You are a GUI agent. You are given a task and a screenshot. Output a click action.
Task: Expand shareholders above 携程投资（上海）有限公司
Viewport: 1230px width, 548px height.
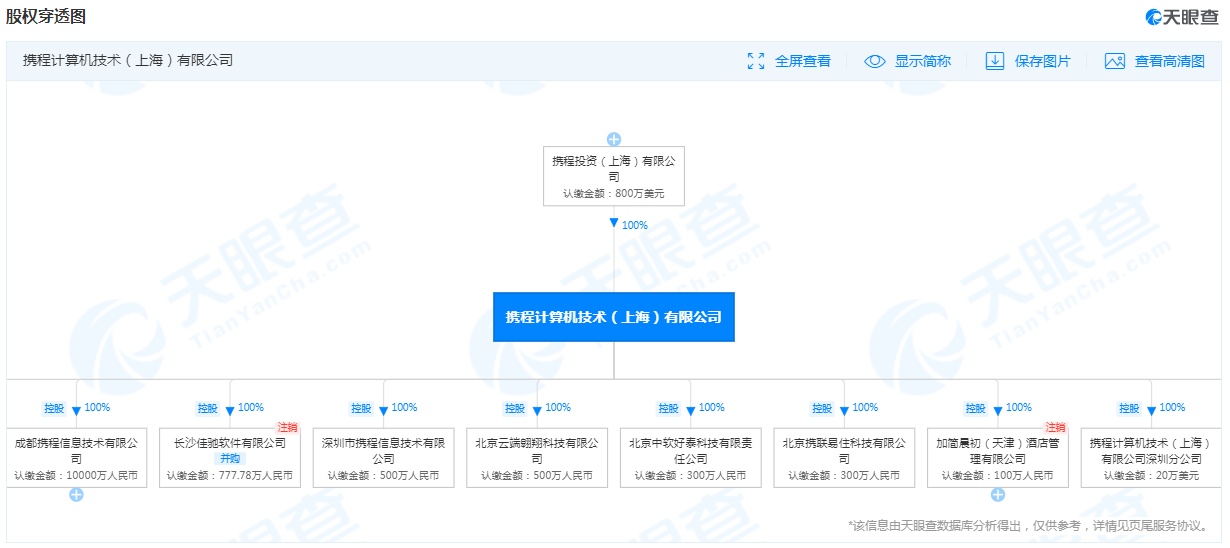[614, 139]
